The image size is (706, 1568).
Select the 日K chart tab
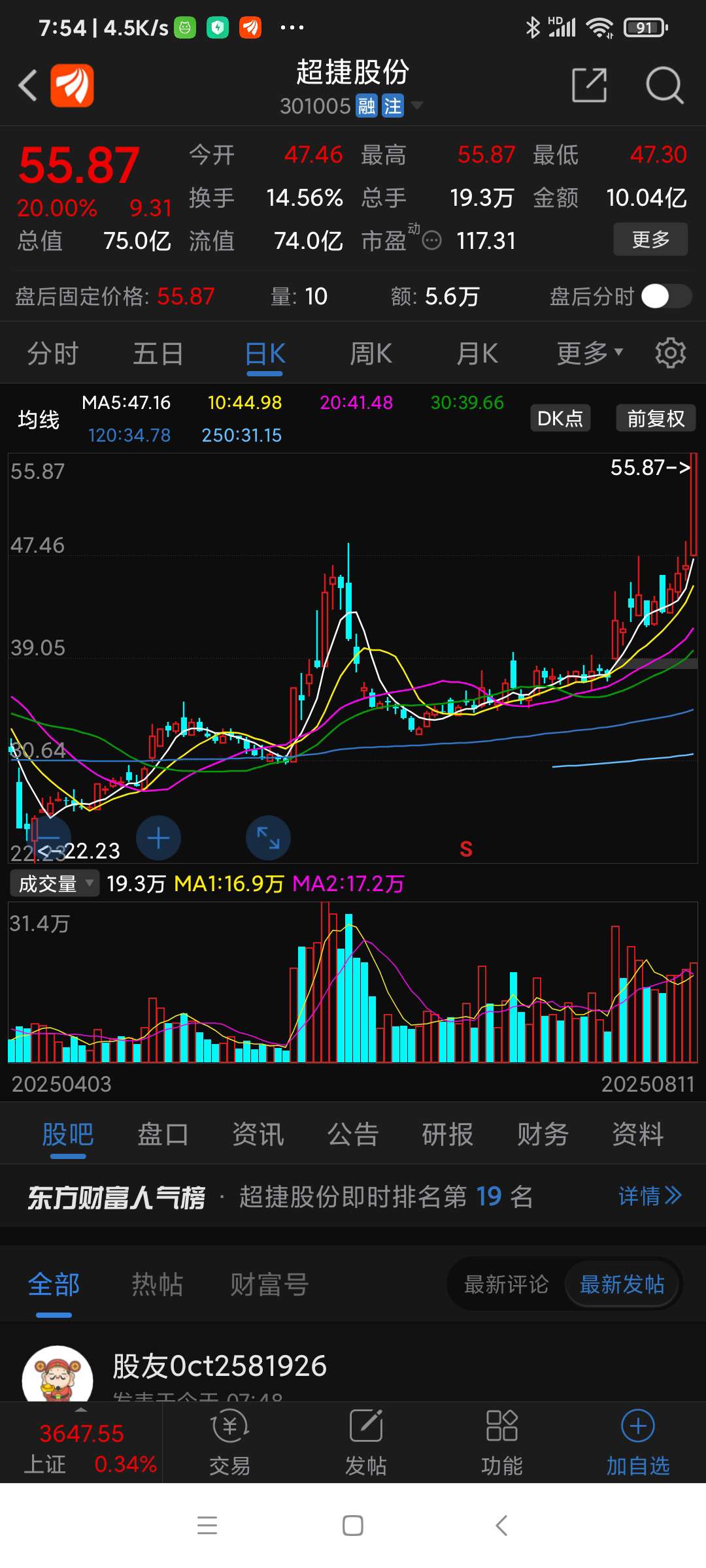coord(265,353)
